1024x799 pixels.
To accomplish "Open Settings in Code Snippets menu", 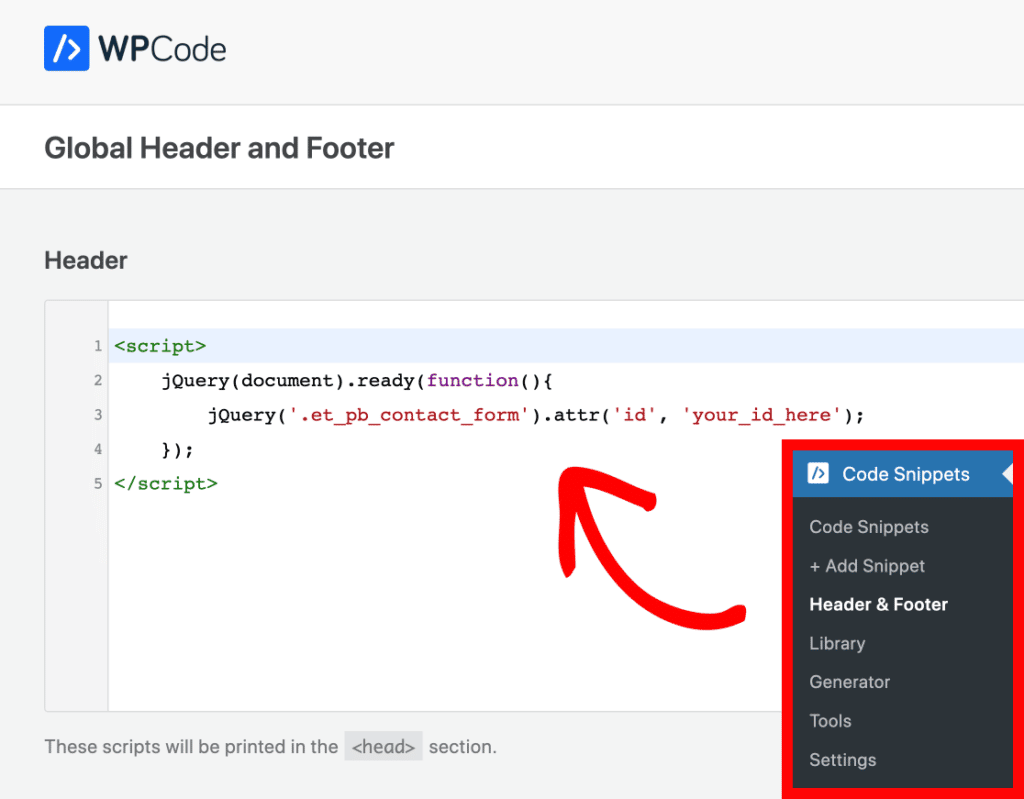I will click(x=842, y=760).
